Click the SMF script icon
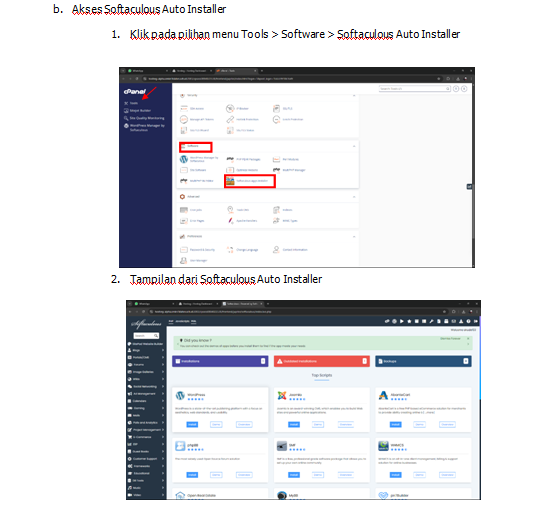The image size is (543, 512). click(x=282, y=446)
